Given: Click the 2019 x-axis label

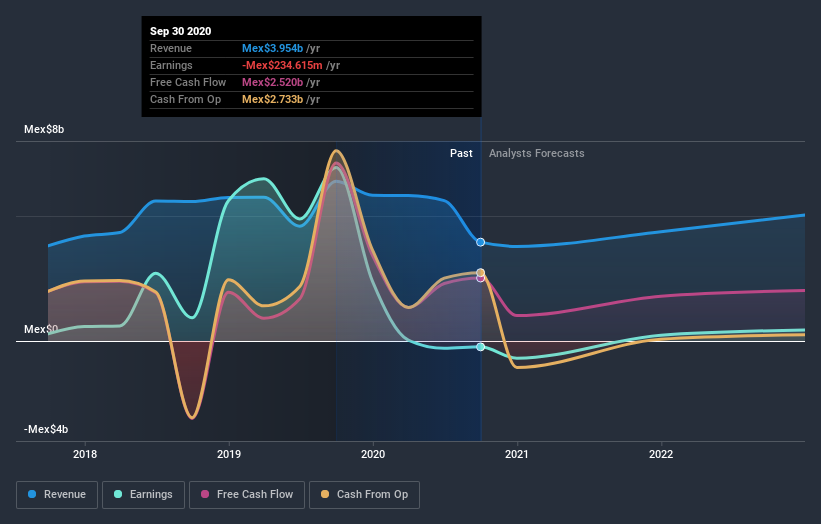Looking at the screenshot, I should 229,454.
